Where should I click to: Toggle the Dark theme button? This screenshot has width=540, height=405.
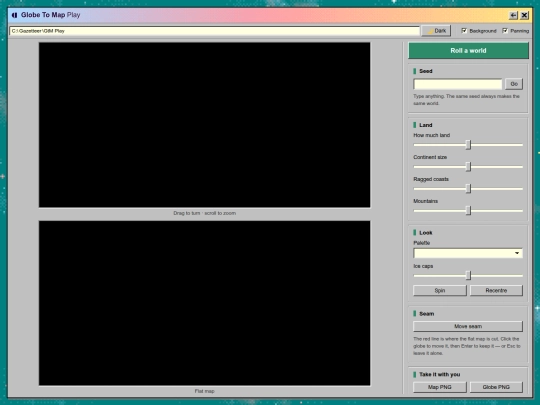[436, 31]
